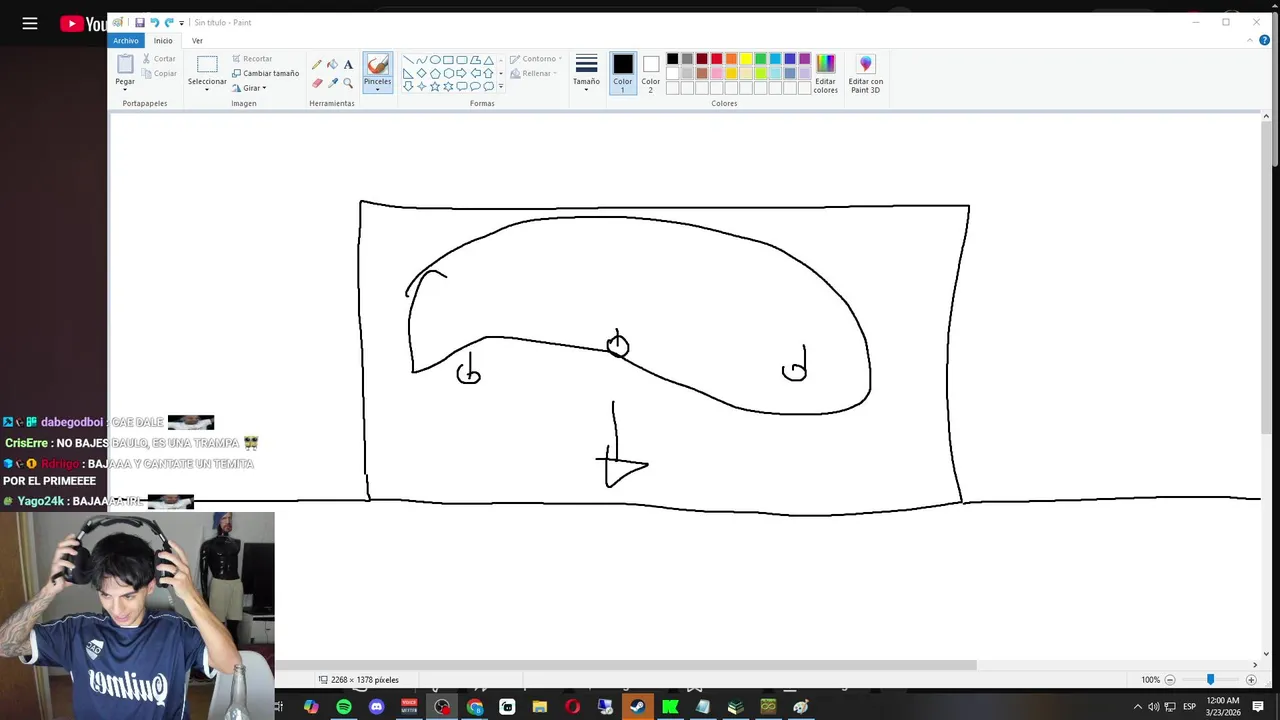
Task: Open YouTube hamburger menu behind Paint
Action: coord(30,23)
